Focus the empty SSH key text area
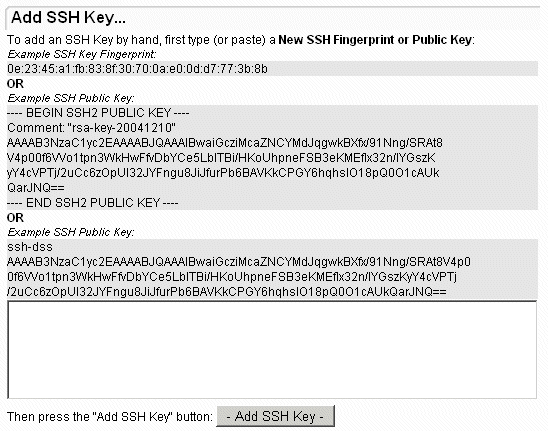The width and height of the screenshot is (548, 431). coord(272,350)
